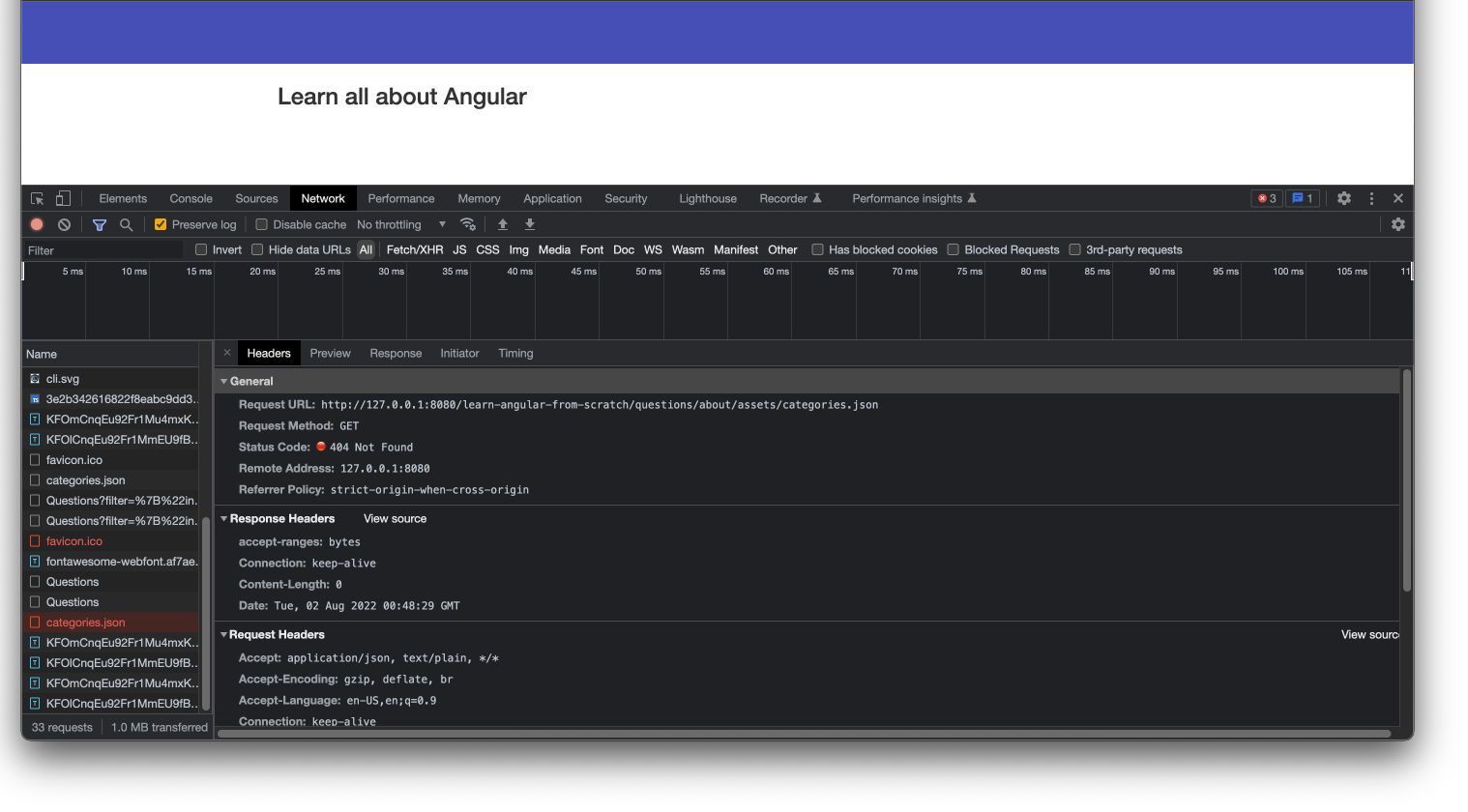Filter by Img request type

tap(519, 249)
